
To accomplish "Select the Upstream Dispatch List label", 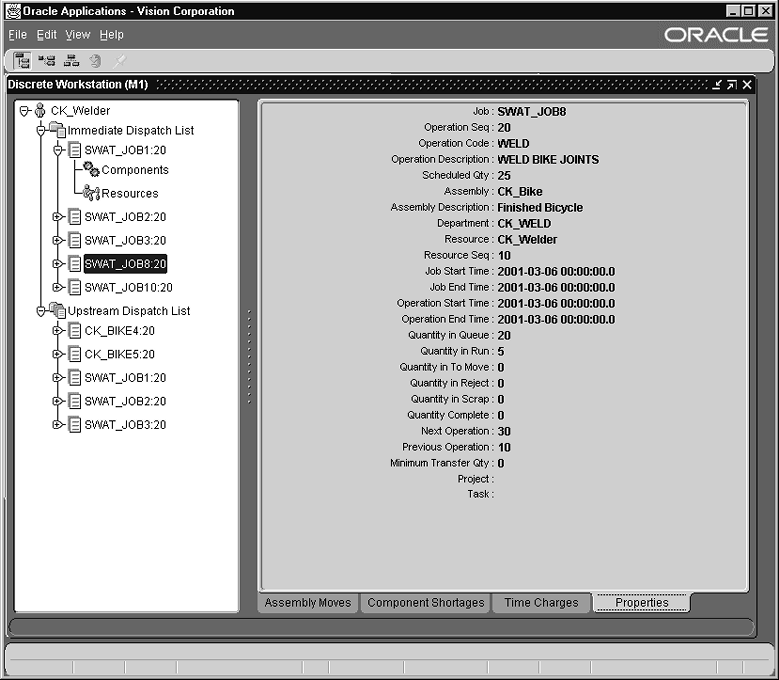I will 129,311.
